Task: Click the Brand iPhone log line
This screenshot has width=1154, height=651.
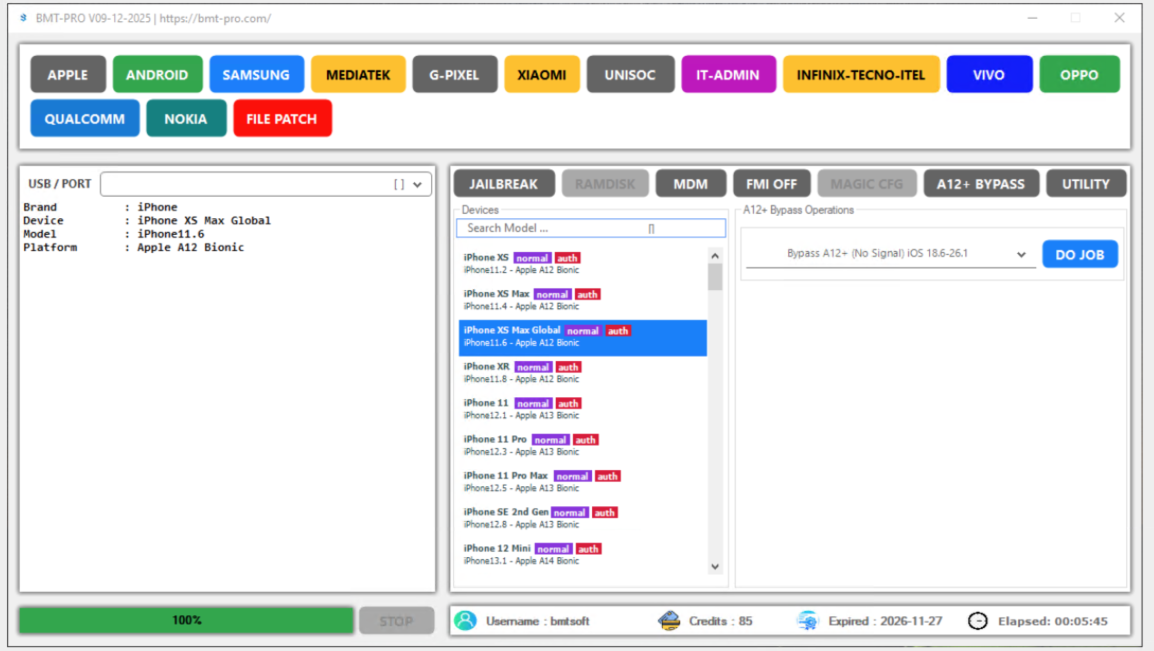Action: coord(100,207)
